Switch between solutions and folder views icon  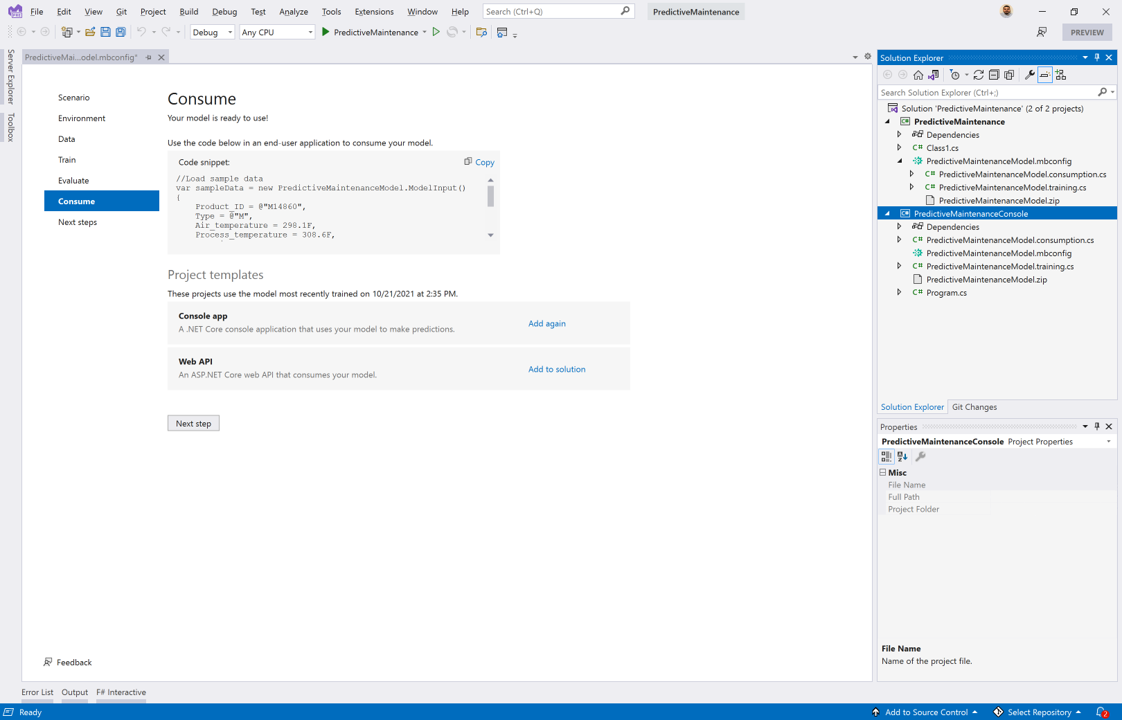[934, 75]
